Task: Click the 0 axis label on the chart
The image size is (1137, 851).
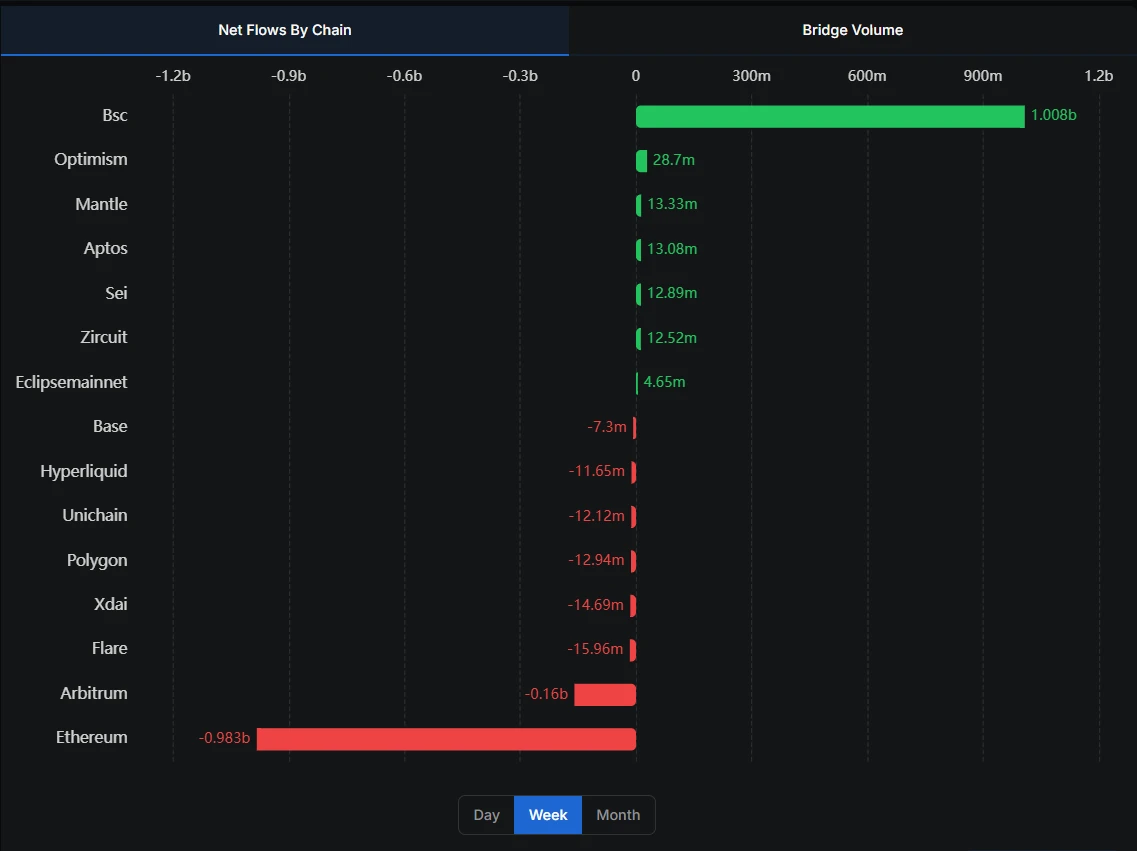Action: click(x=635, y=75)
